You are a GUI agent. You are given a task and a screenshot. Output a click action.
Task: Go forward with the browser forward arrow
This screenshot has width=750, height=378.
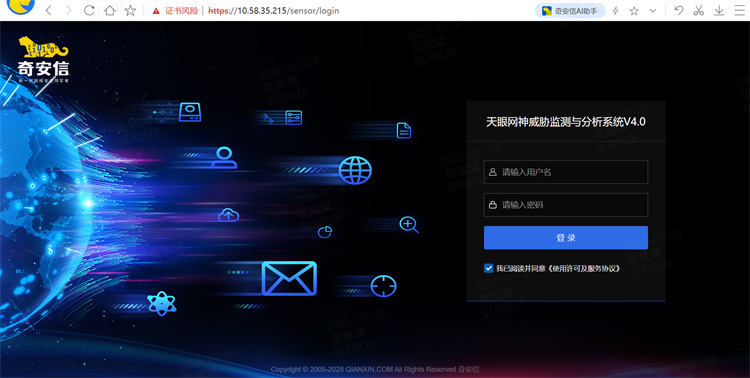pos(68,11)
